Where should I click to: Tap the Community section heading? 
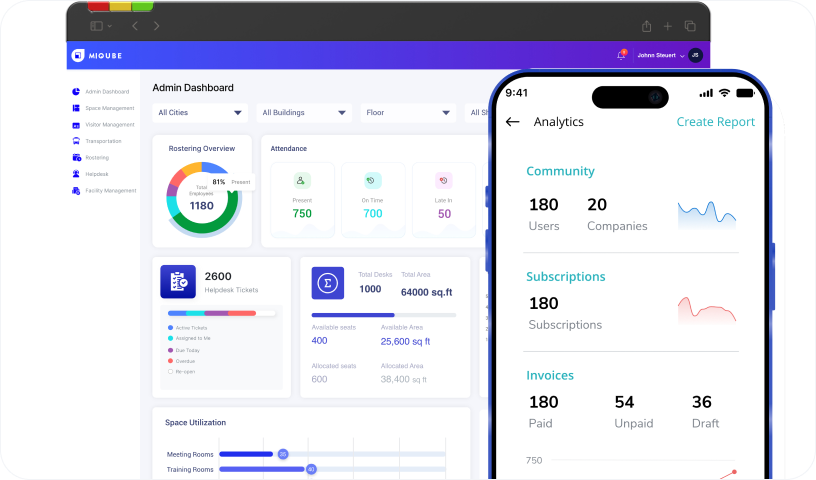560,171
